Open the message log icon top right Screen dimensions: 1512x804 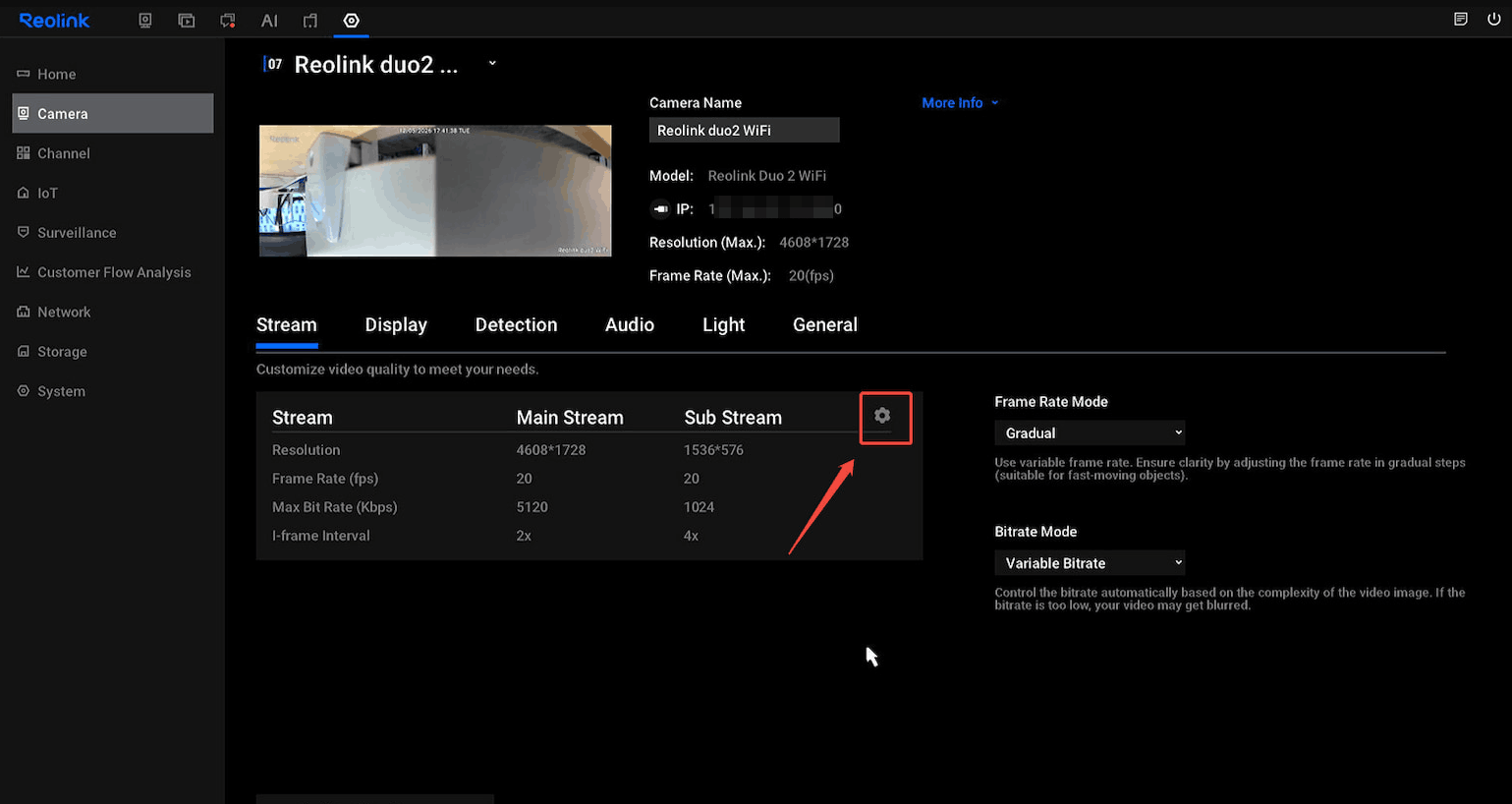tap(1461, 19)
